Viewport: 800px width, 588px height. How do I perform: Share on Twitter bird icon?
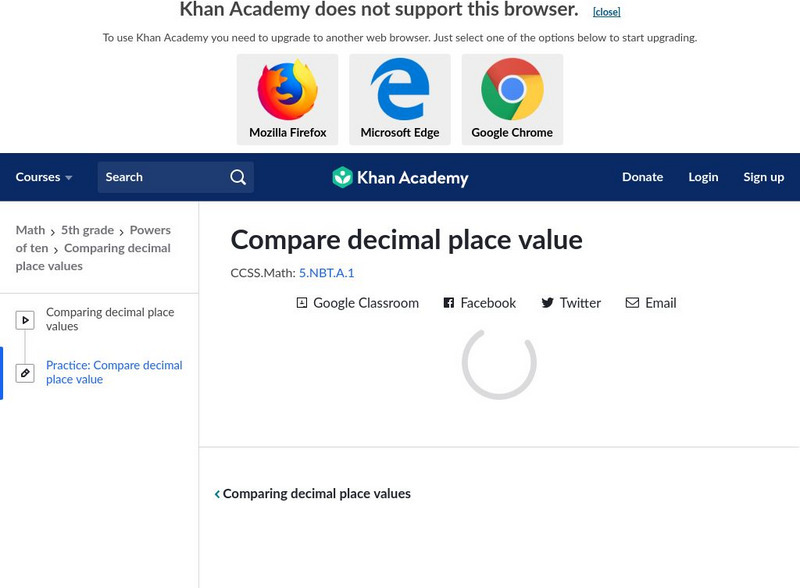[x=547, y=303]
